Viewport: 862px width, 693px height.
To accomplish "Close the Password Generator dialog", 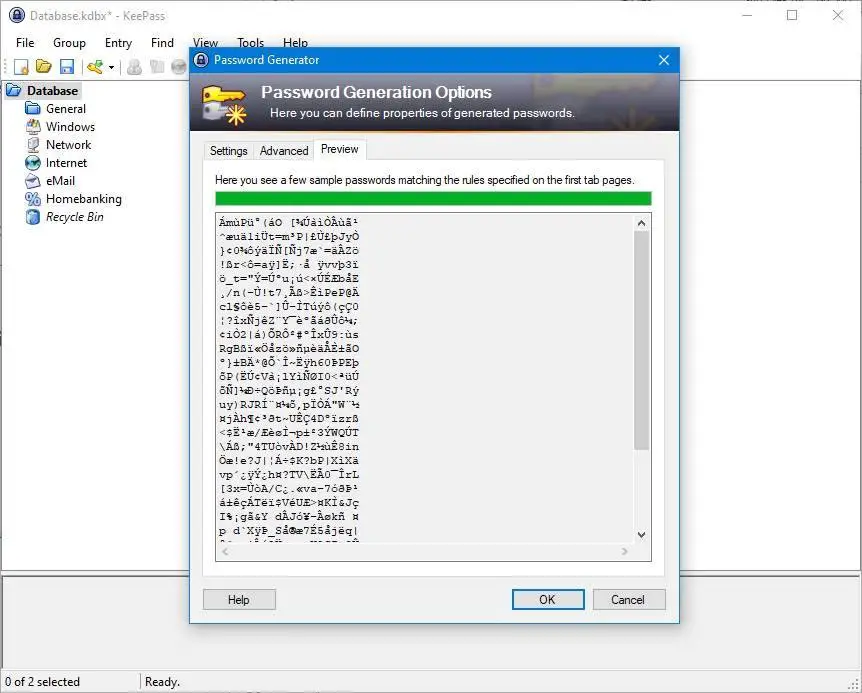I will [x=664, y=60].
